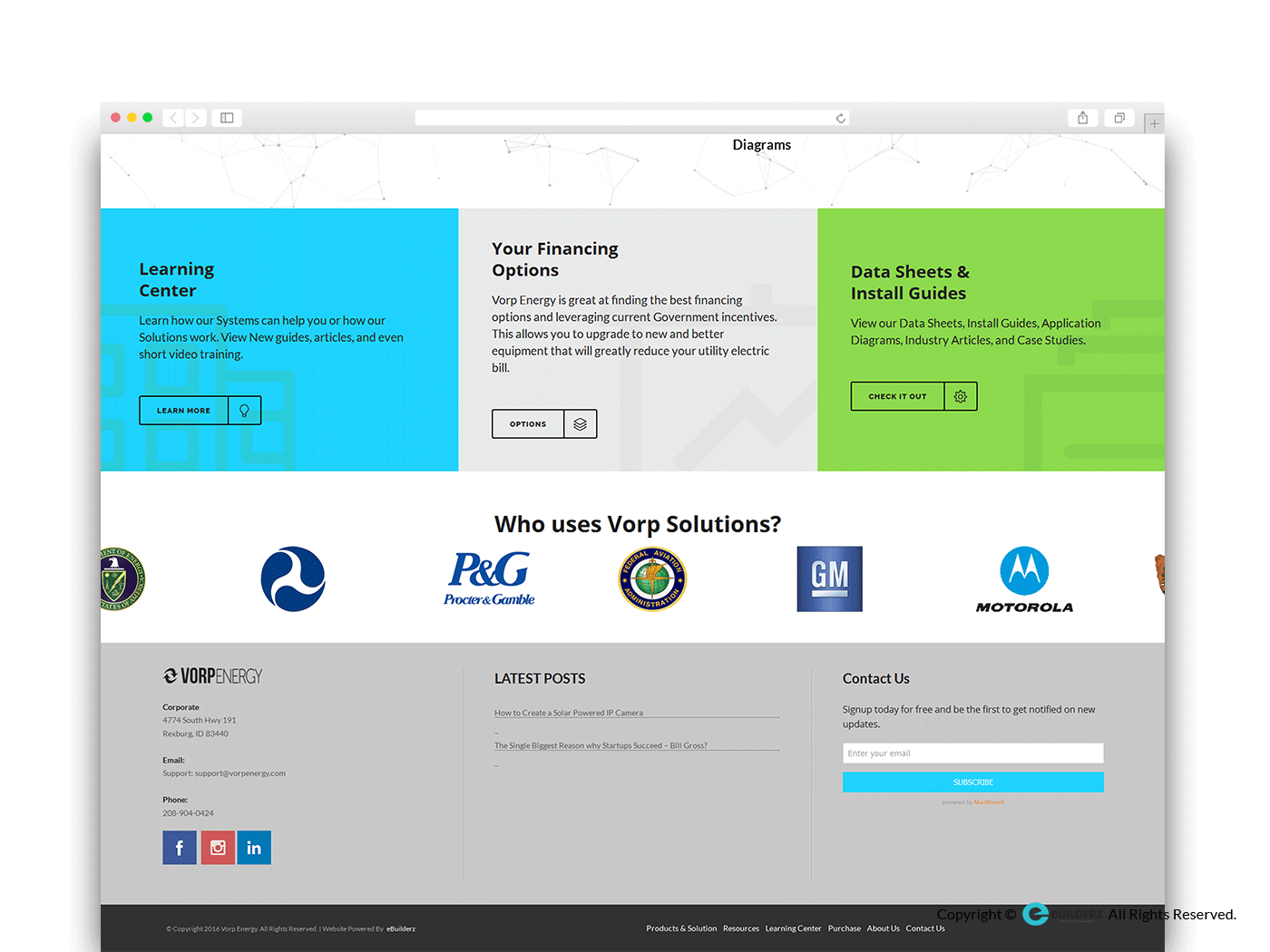The image size is (1270, 952).
Task: Click the Procter & Gamble logo
Action: pyautogui.click(x=489, y=578)
